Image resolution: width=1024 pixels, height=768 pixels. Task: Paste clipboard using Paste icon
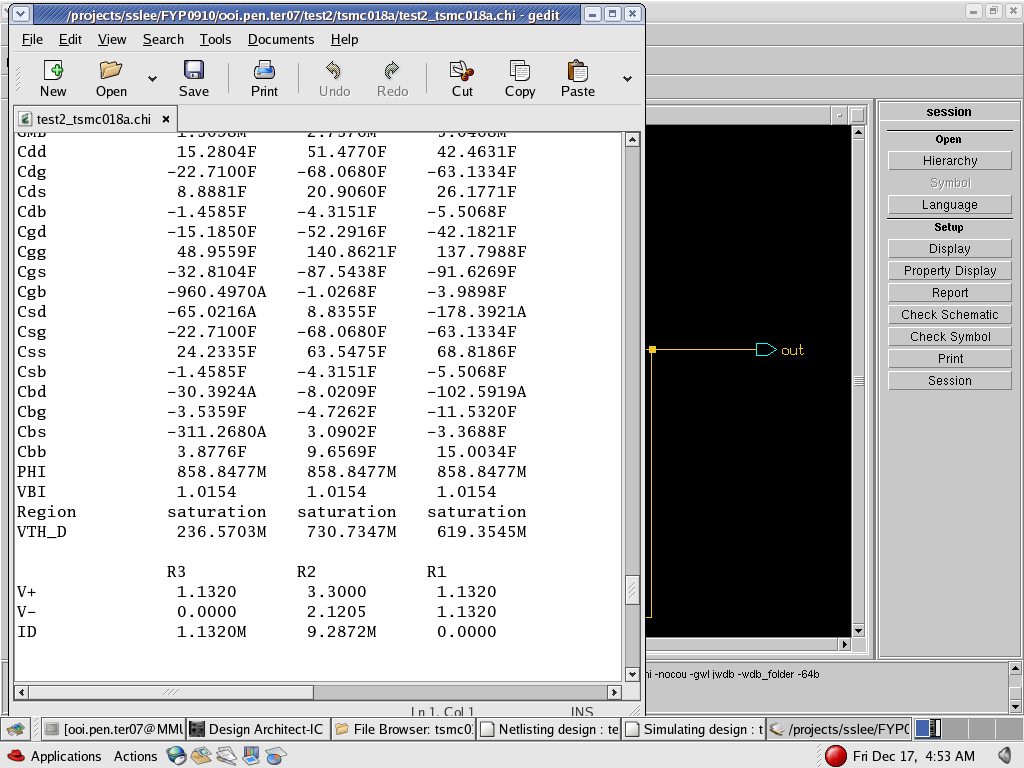577,71
